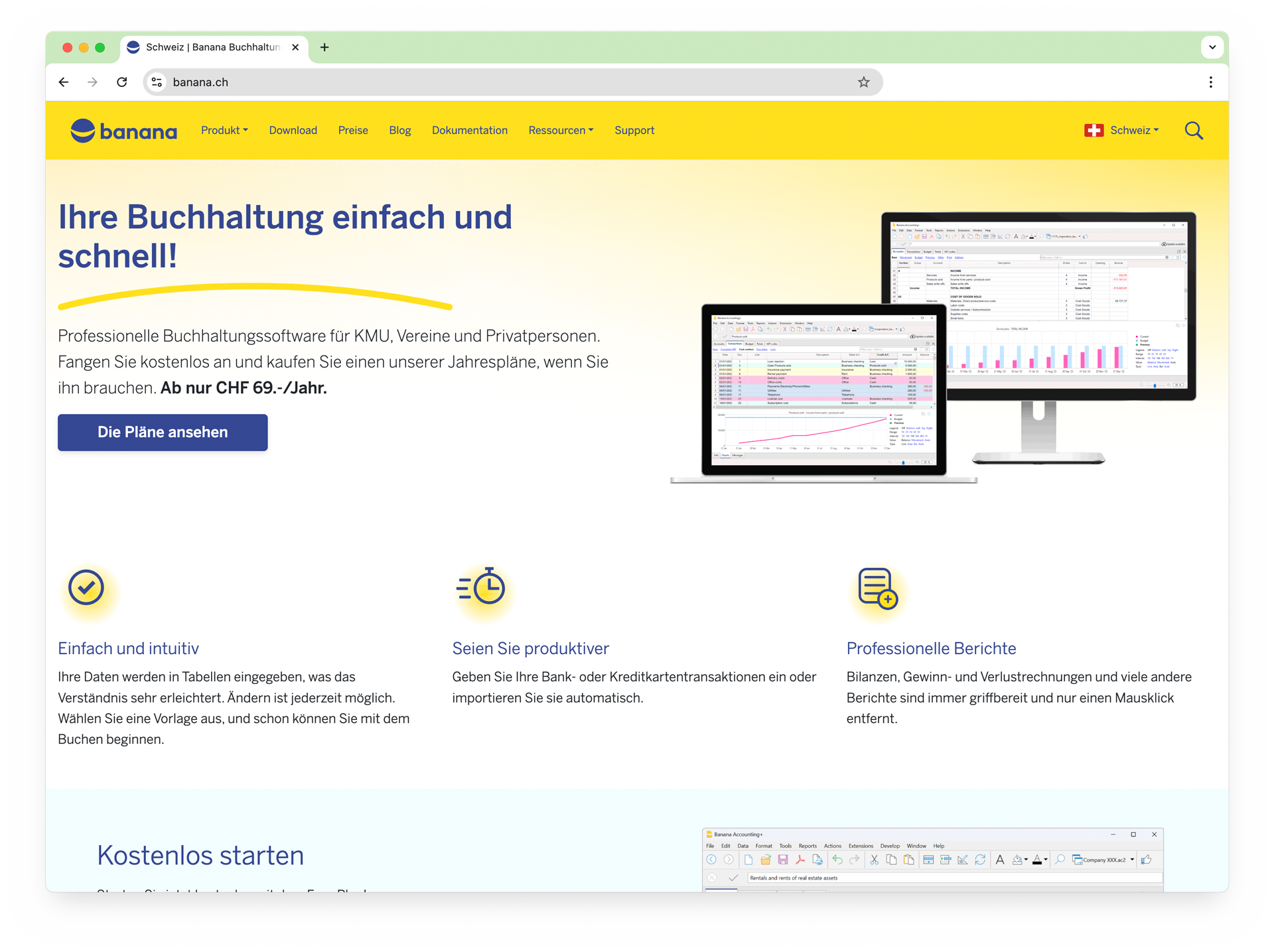
Task: Open the Blog link in navigation
Action: point(399,131)
